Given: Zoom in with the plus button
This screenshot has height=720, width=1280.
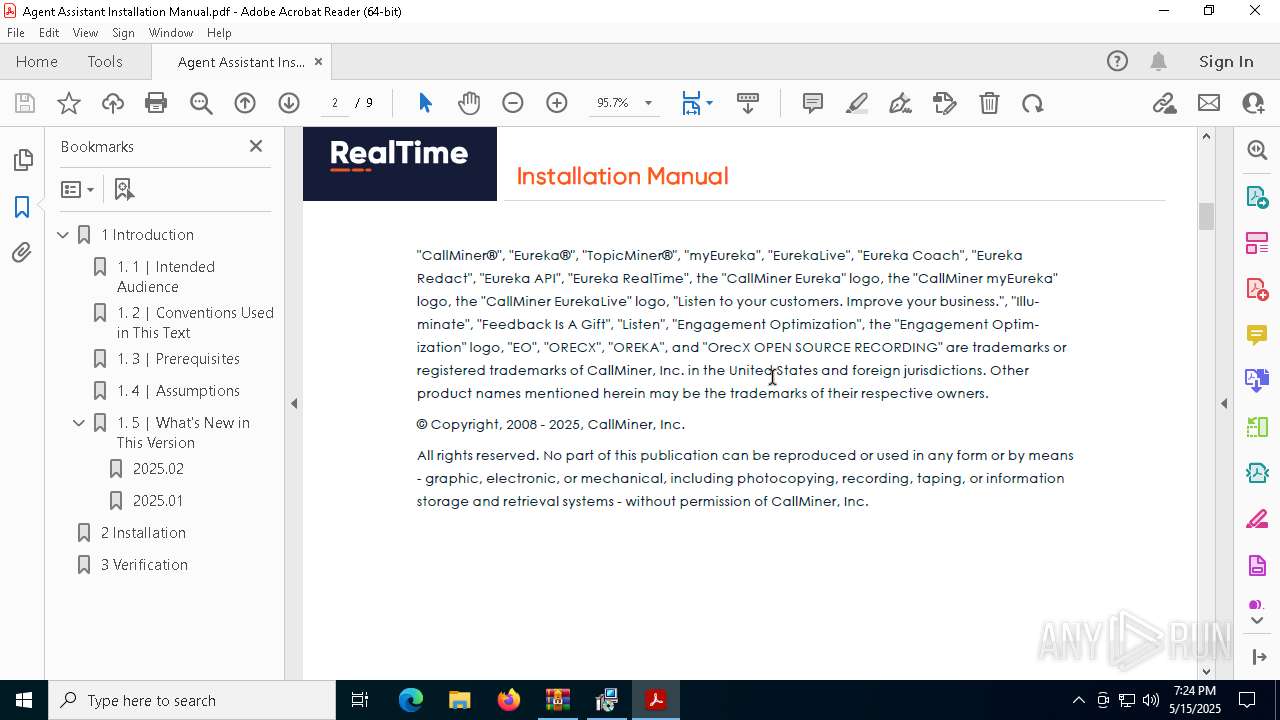Looking at the screenshot, I should 557,103.
